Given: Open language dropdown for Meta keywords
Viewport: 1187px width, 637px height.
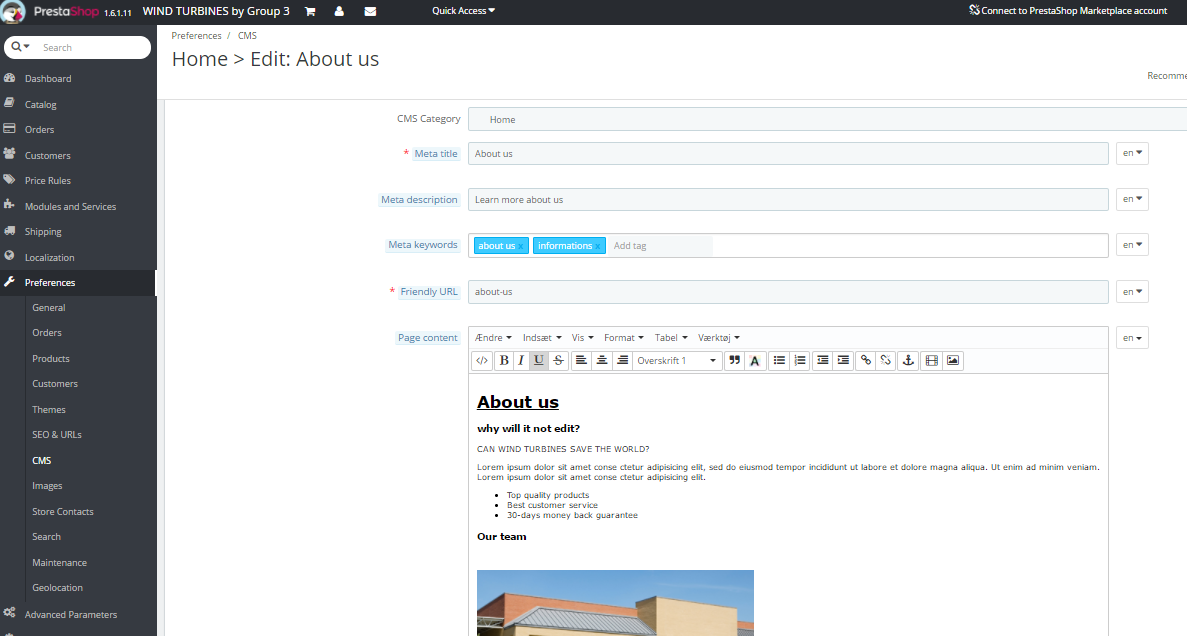Looking at the screenshot, I should tap(1132, 245).
